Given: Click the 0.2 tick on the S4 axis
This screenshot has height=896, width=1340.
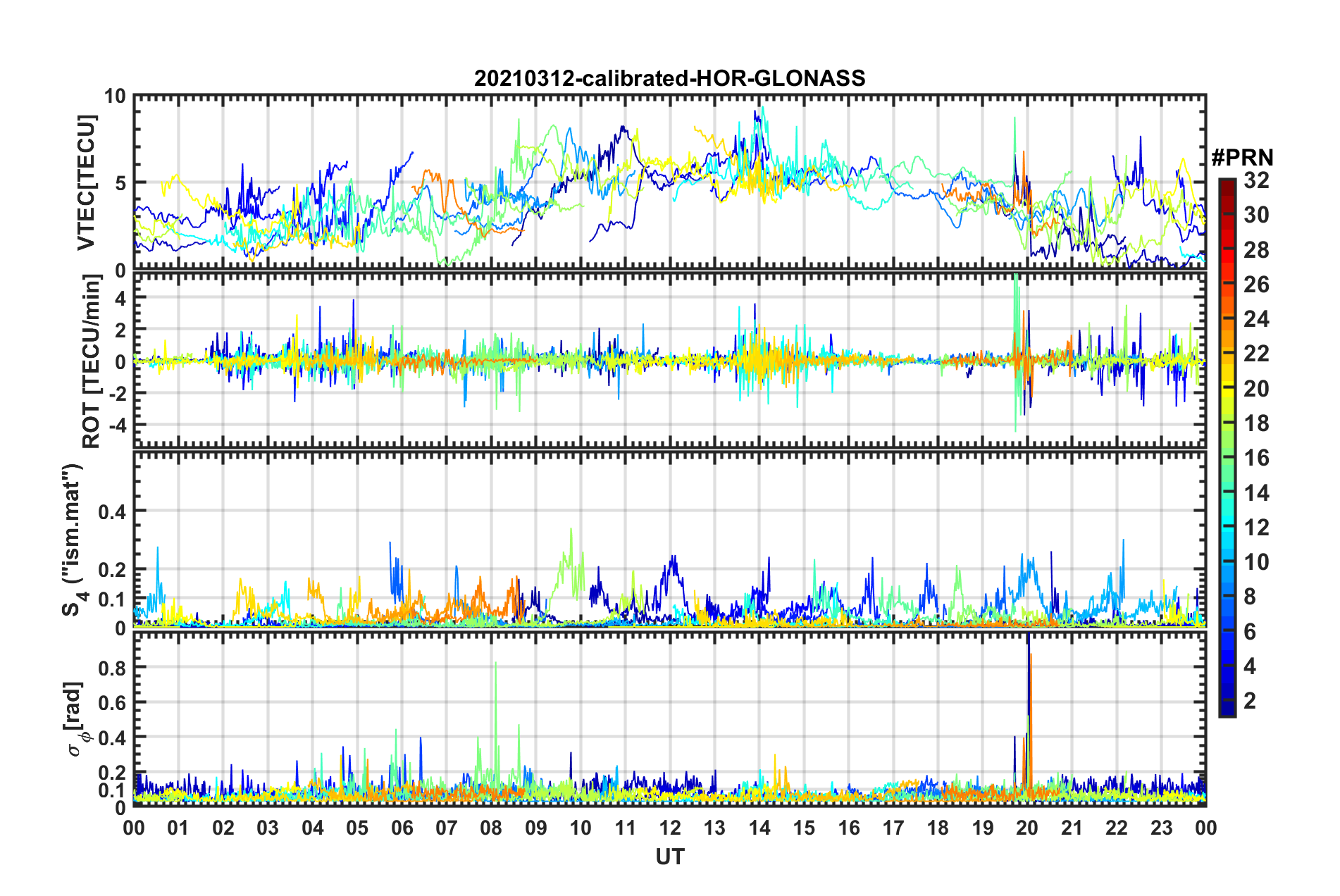Looking at the screenshot, I should [x=112, y=570].
